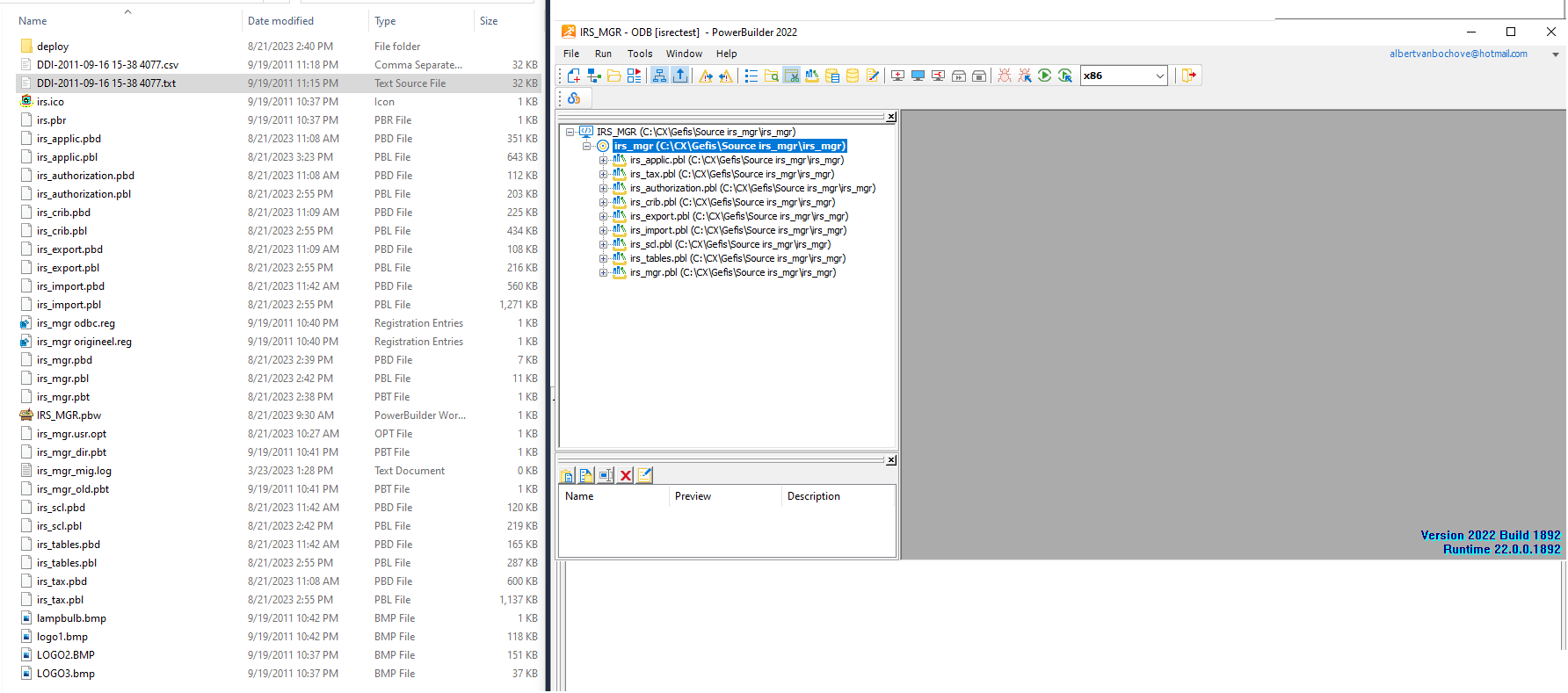
Task: Click the Stop operation toolbar icon
Action: tap(979, 76)
